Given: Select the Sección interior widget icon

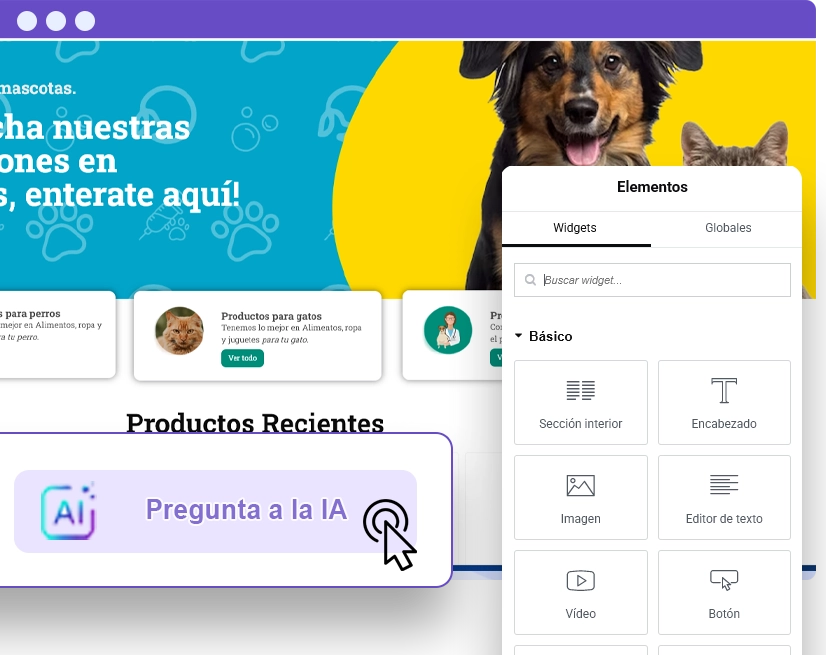Looking at the screenshot, I should coord(580,391).
